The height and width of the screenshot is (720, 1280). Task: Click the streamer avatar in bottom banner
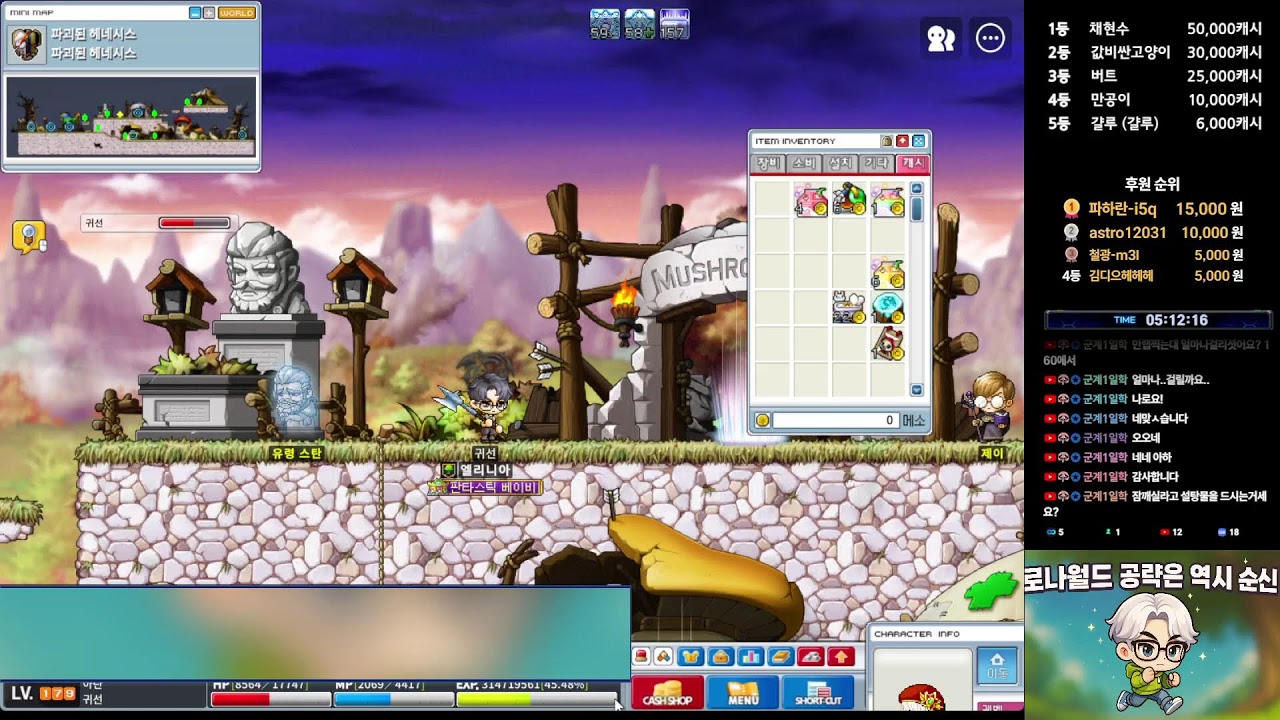coord(1152,651)
